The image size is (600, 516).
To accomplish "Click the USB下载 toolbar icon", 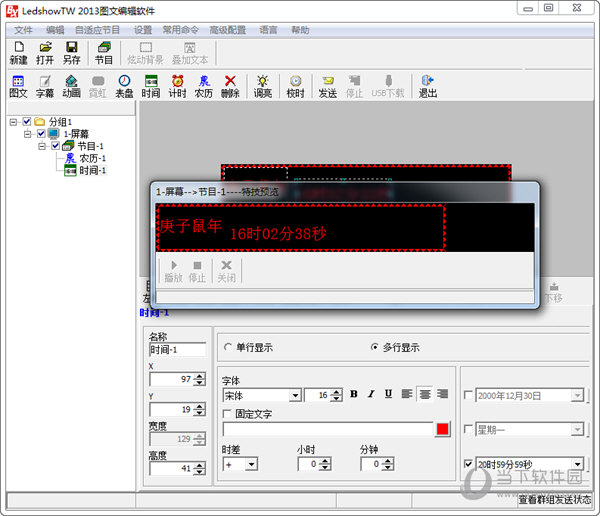I will [388, 87].
